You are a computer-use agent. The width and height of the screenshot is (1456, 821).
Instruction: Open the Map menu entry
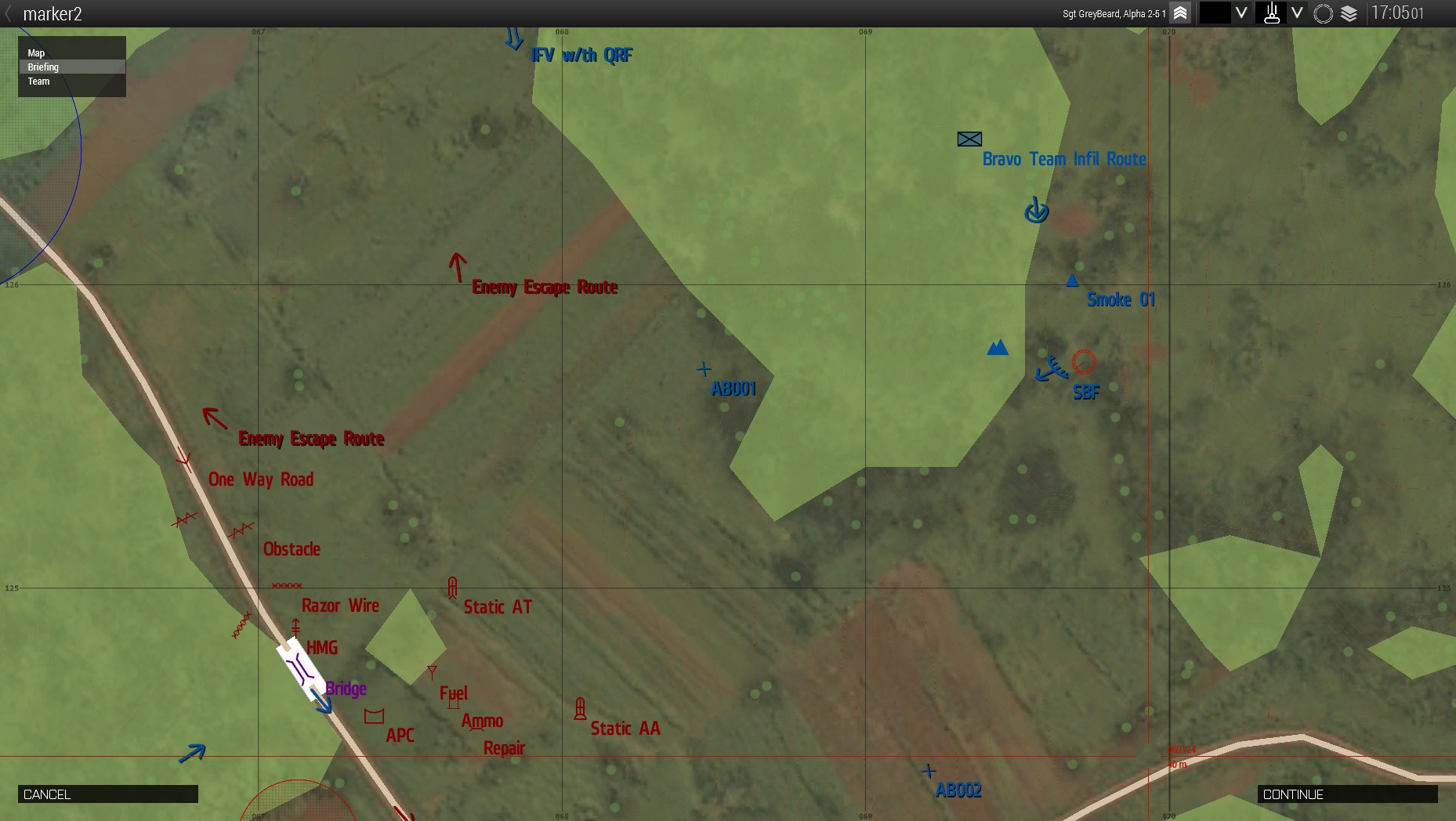coord(72,53)
